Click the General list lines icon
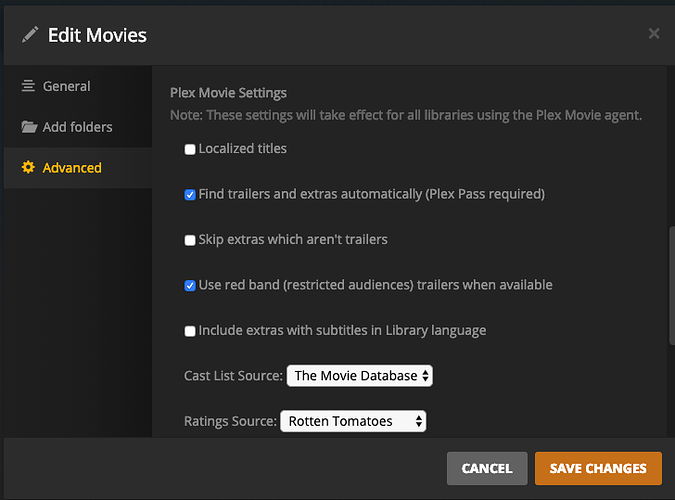 (x=28, y=86)
